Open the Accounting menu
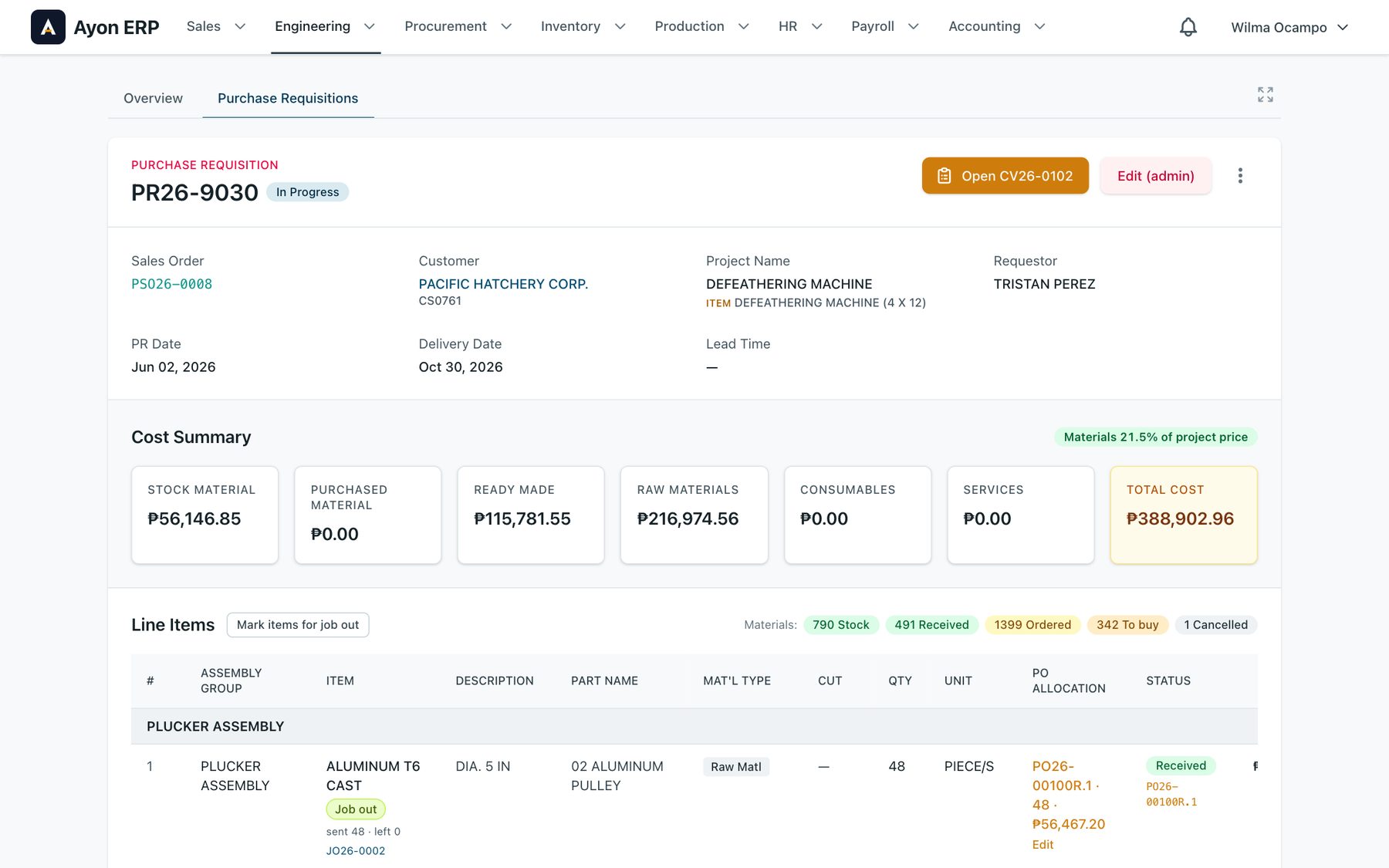Viewport: 1389px width, 868px height. pos(997,26)
